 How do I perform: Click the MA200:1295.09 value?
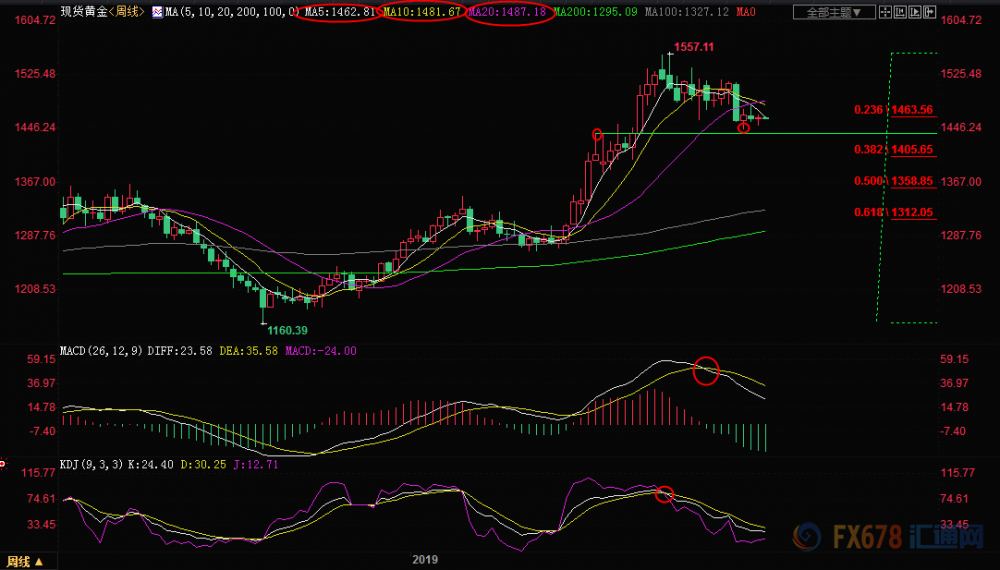(x=595, y=12)
